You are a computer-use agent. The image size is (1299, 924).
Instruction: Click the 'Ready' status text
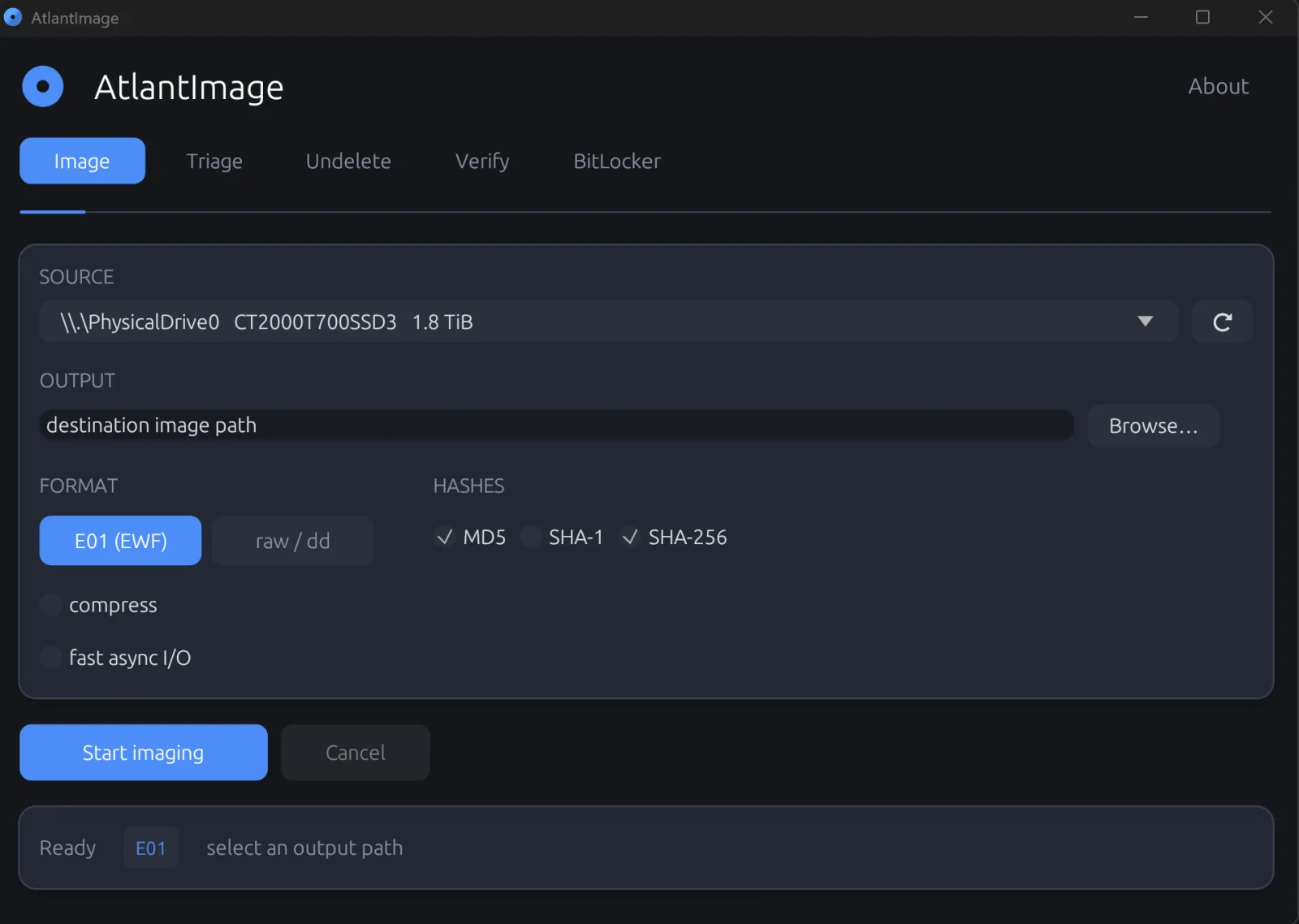67,848
